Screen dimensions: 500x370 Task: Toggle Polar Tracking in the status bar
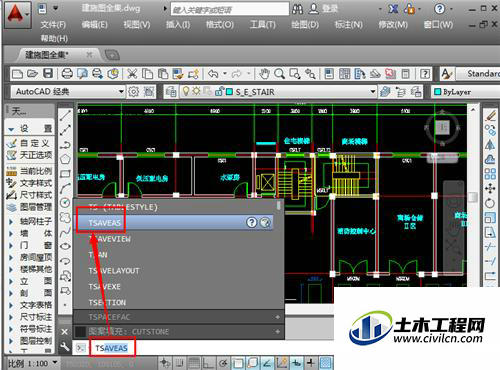coord(223,362)
